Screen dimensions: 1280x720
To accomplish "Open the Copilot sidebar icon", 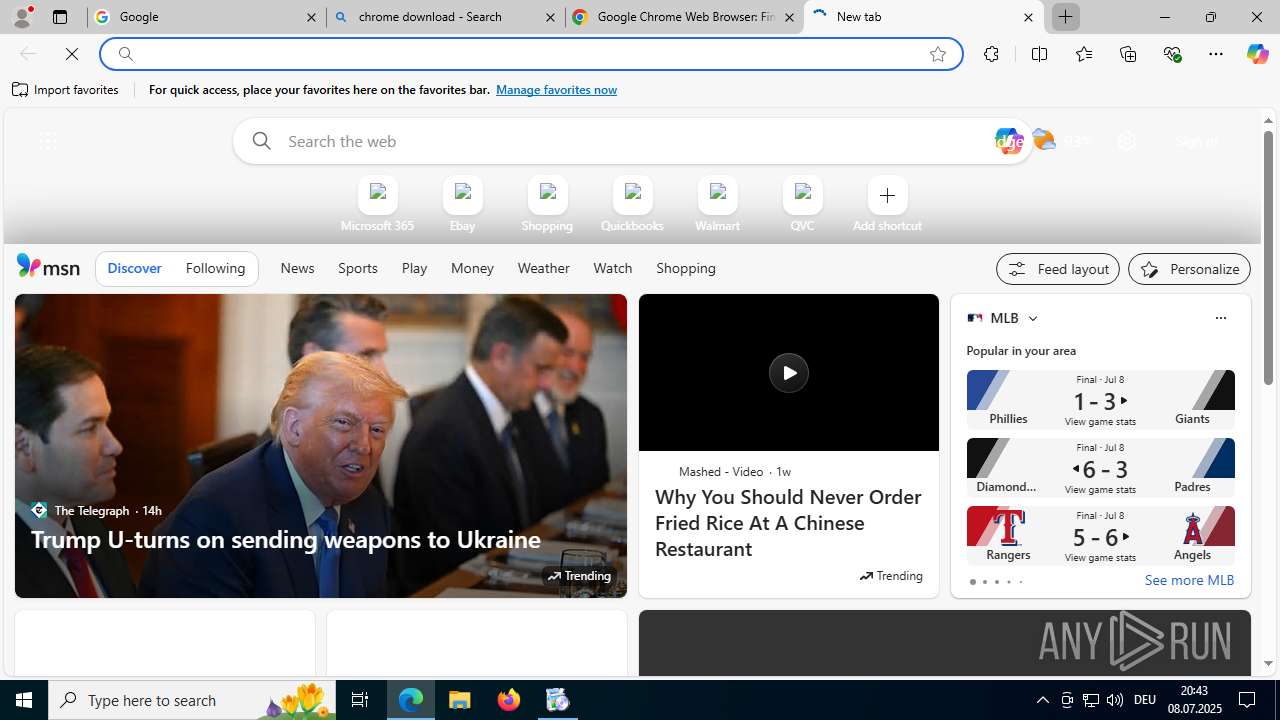I will point(1257,54).
